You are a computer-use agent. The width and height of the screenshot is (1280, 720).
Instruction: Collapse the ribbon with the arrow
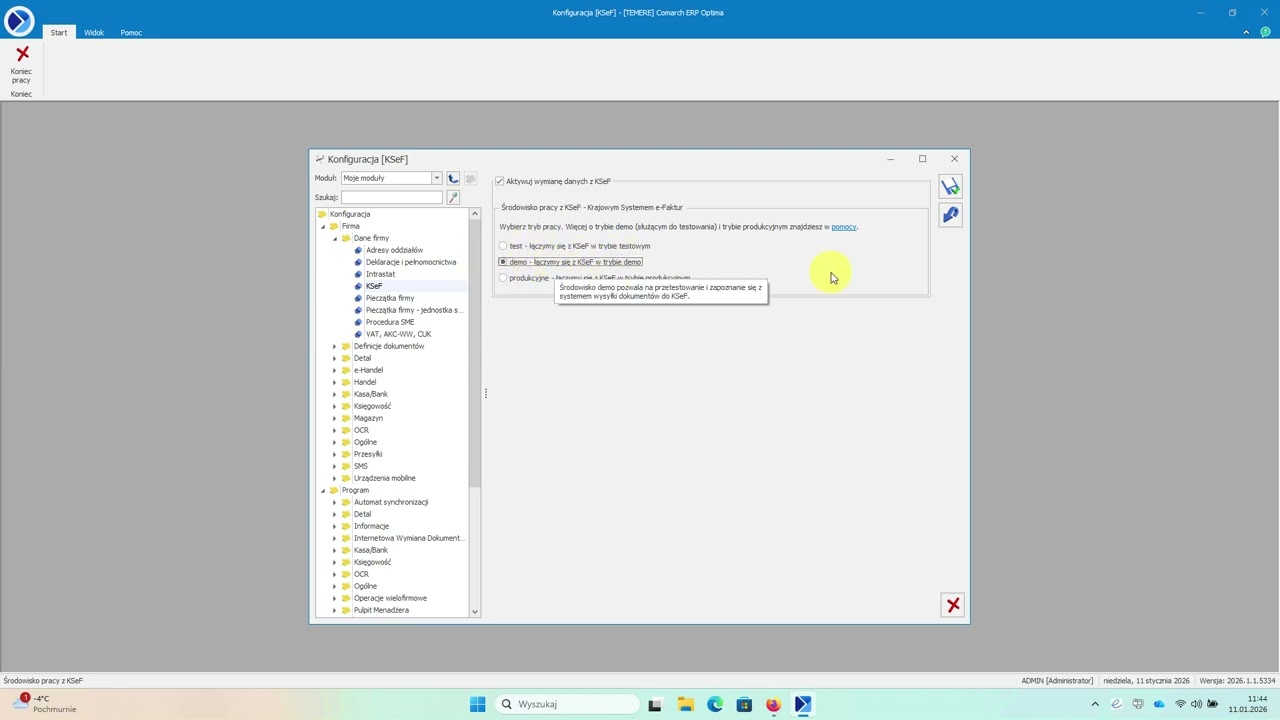click(x=1246, y=32)
